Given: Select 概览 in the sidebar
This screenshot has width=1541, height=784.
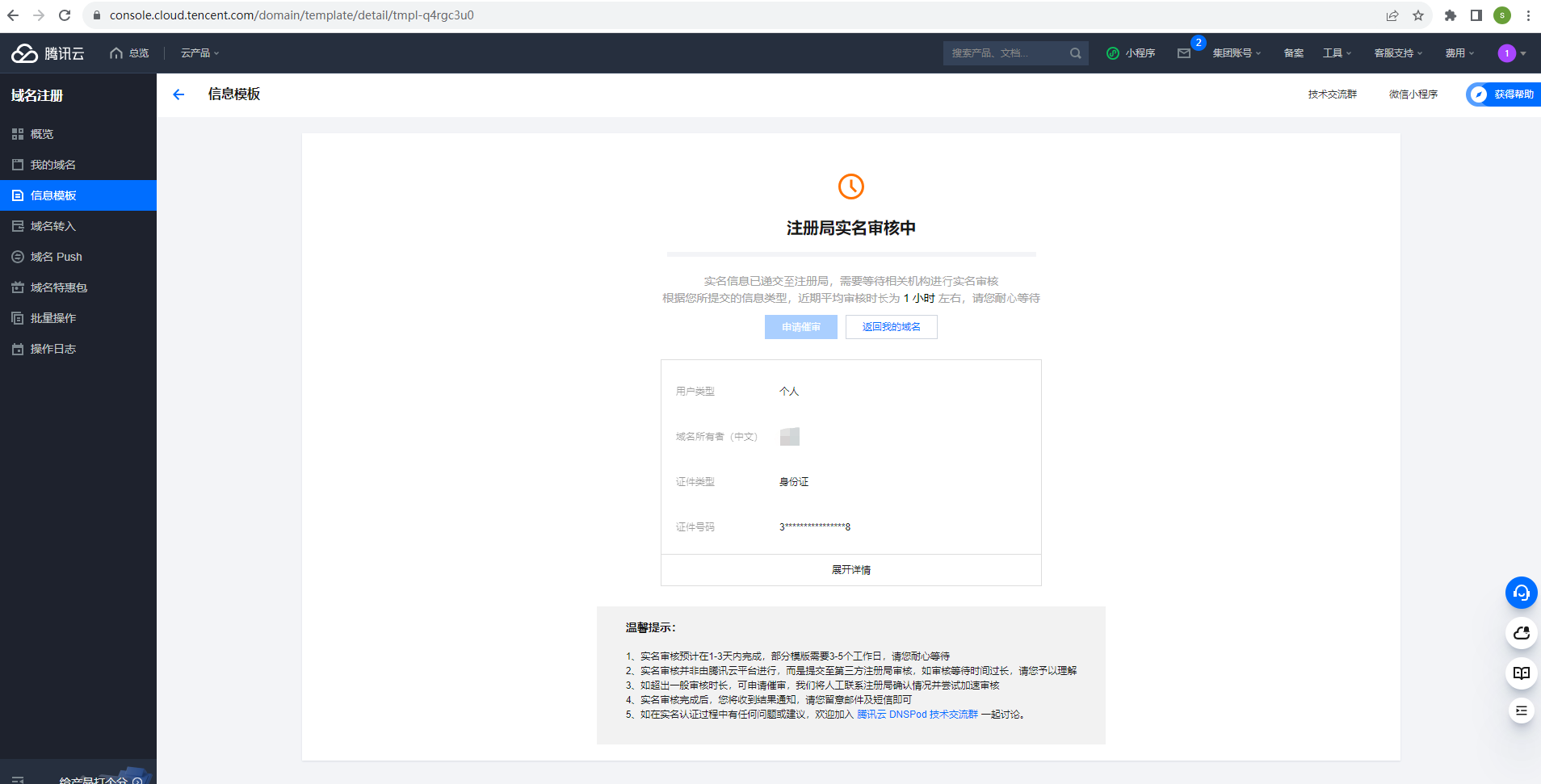Looking at the screenshot, I should 78,134.
